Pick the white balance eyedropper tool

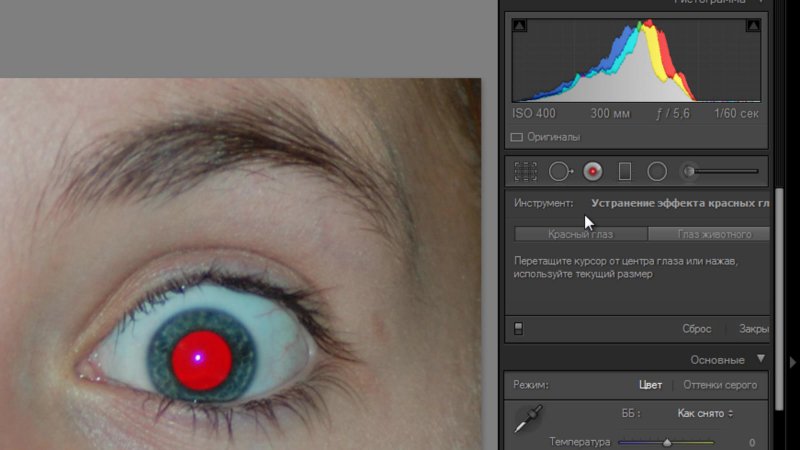(528, 420)
